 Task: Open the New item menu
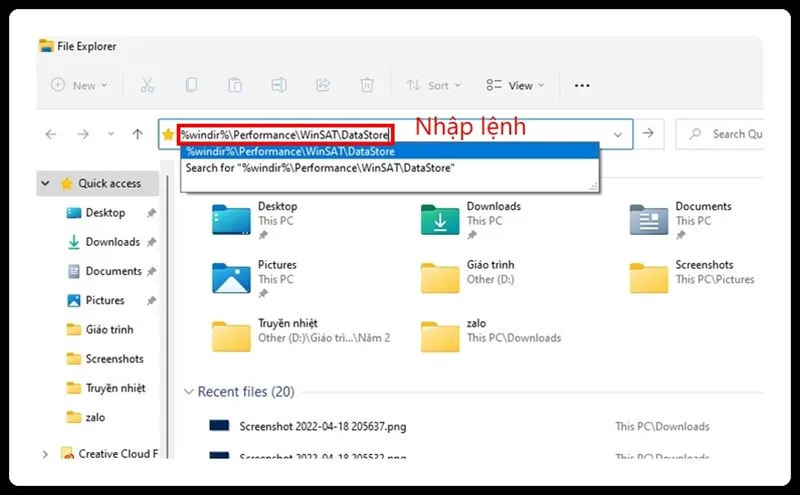[x=80, y=85]
